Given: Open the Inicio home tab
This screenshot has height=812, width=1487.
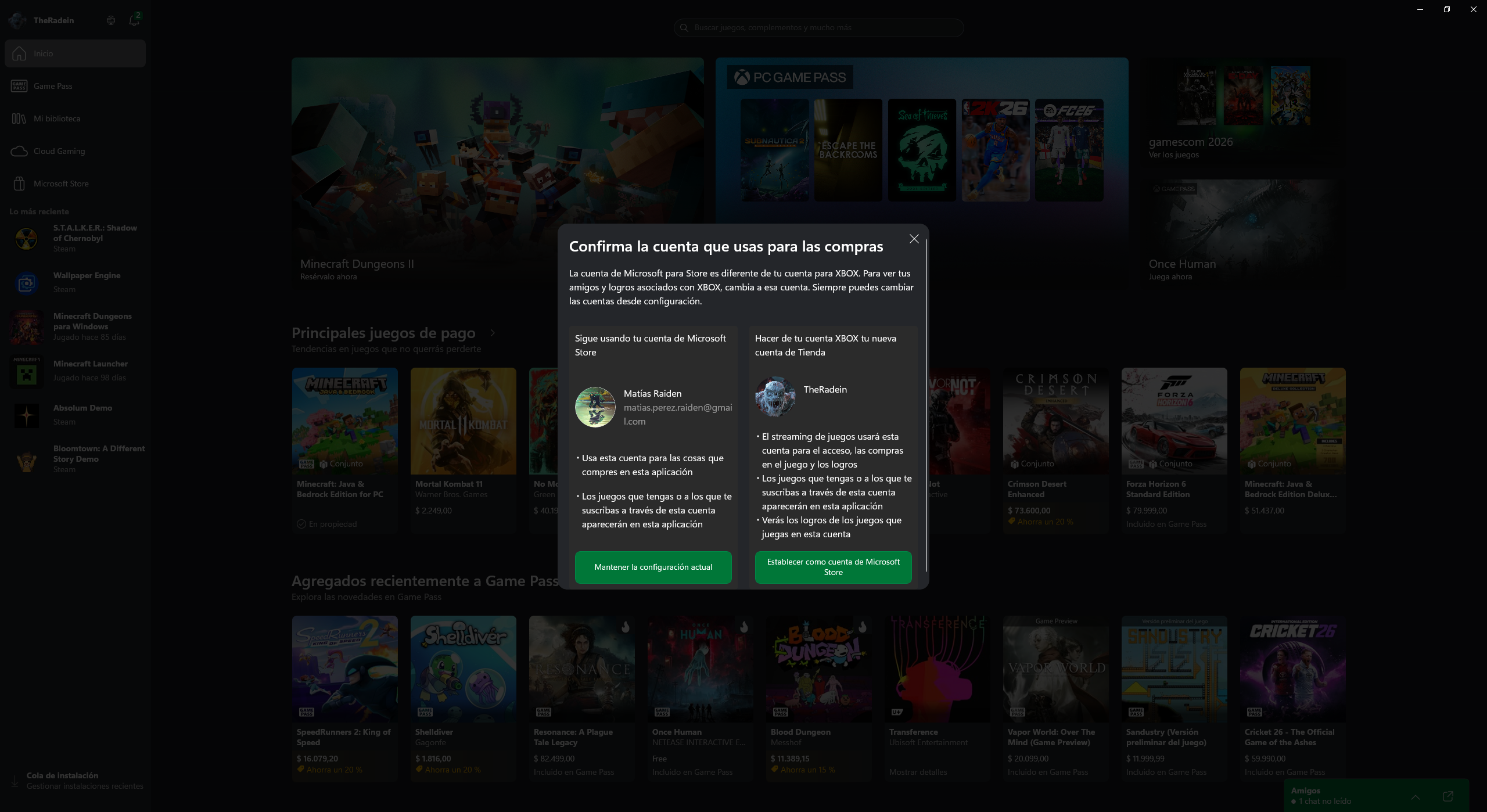Looking at the screenshot, I should (75, 53).
